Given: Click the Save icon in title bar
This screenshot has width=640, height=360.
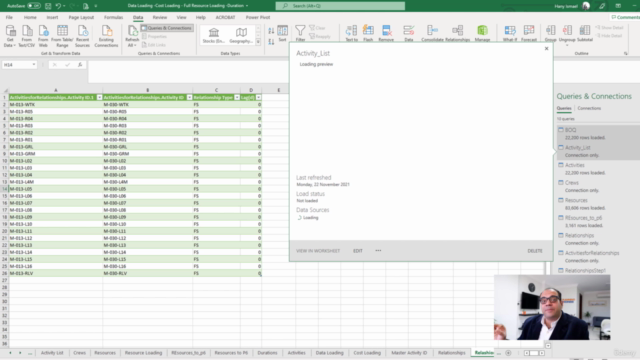Looking at the screenshot, I should (48, 6).
